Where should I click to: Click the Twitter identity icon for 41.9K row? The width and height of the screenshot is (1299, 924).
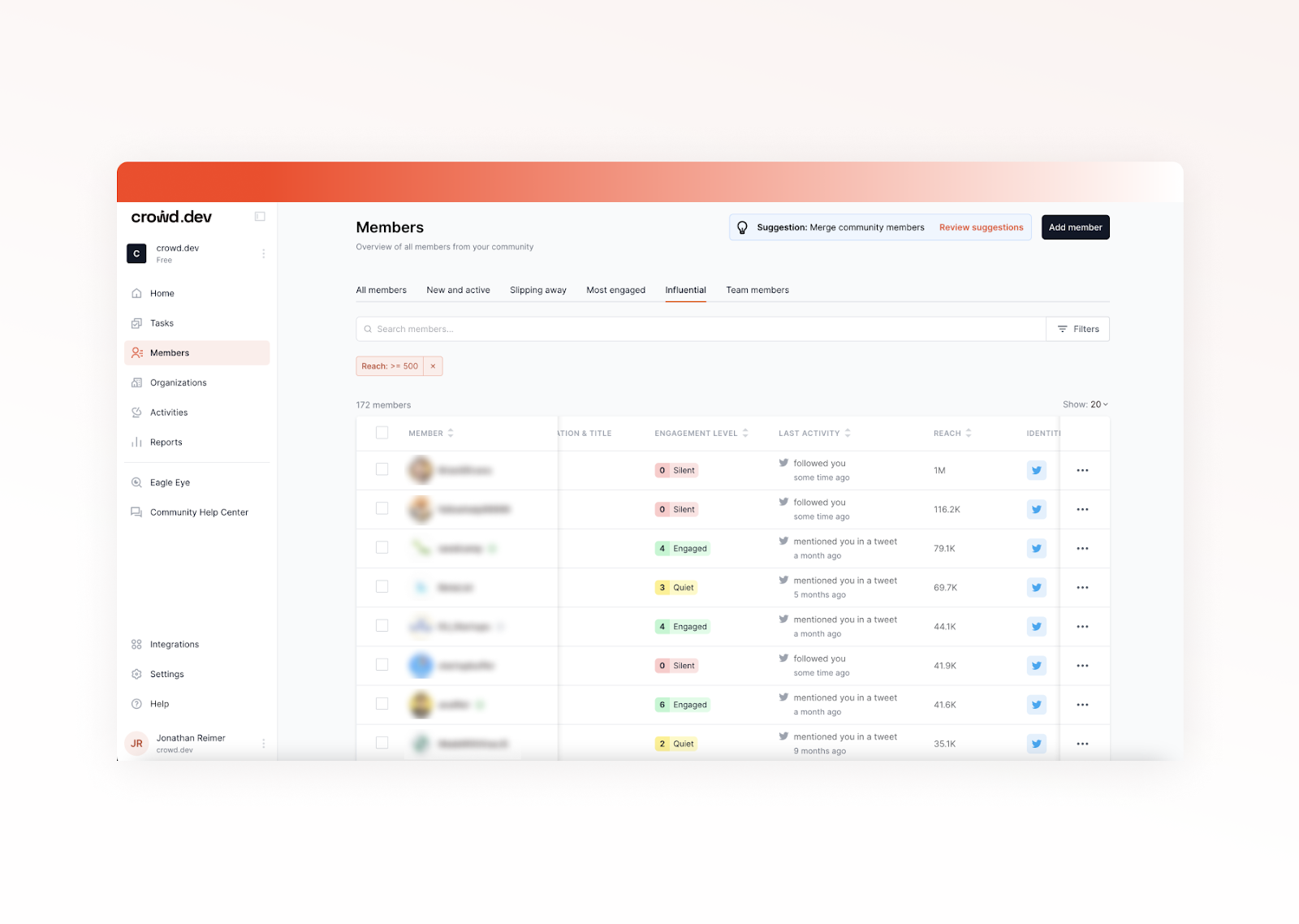1036,665
